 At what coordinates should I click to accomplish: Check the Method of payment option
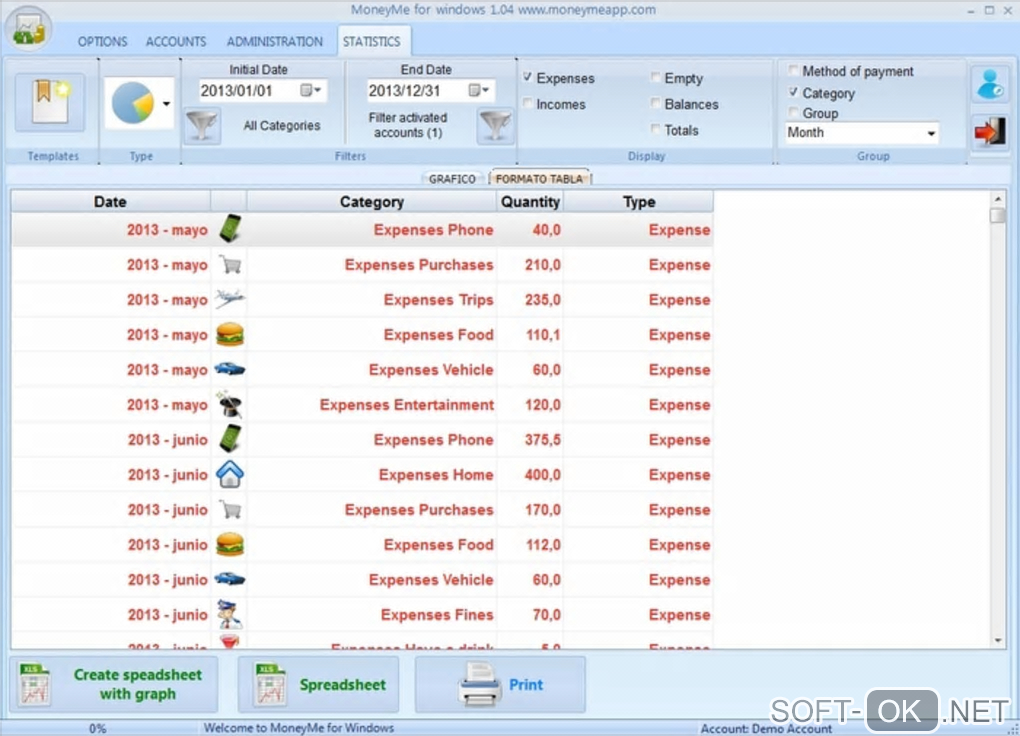pyautogui.click(x=793, y=70)
